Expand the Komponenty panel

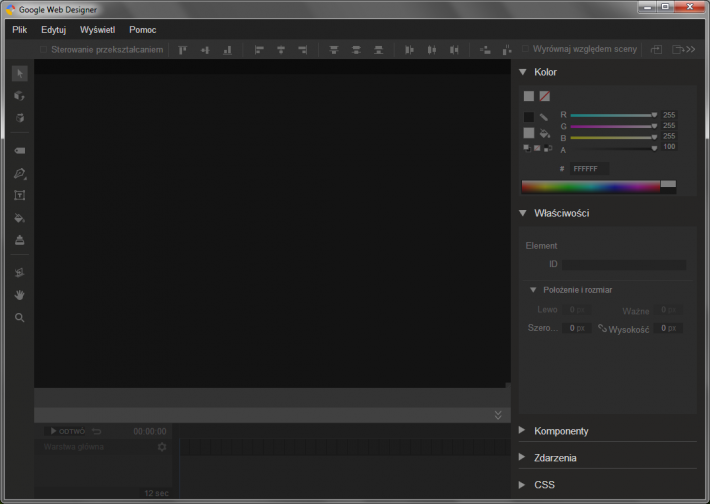pyautogui.click(x=522, y=430)
